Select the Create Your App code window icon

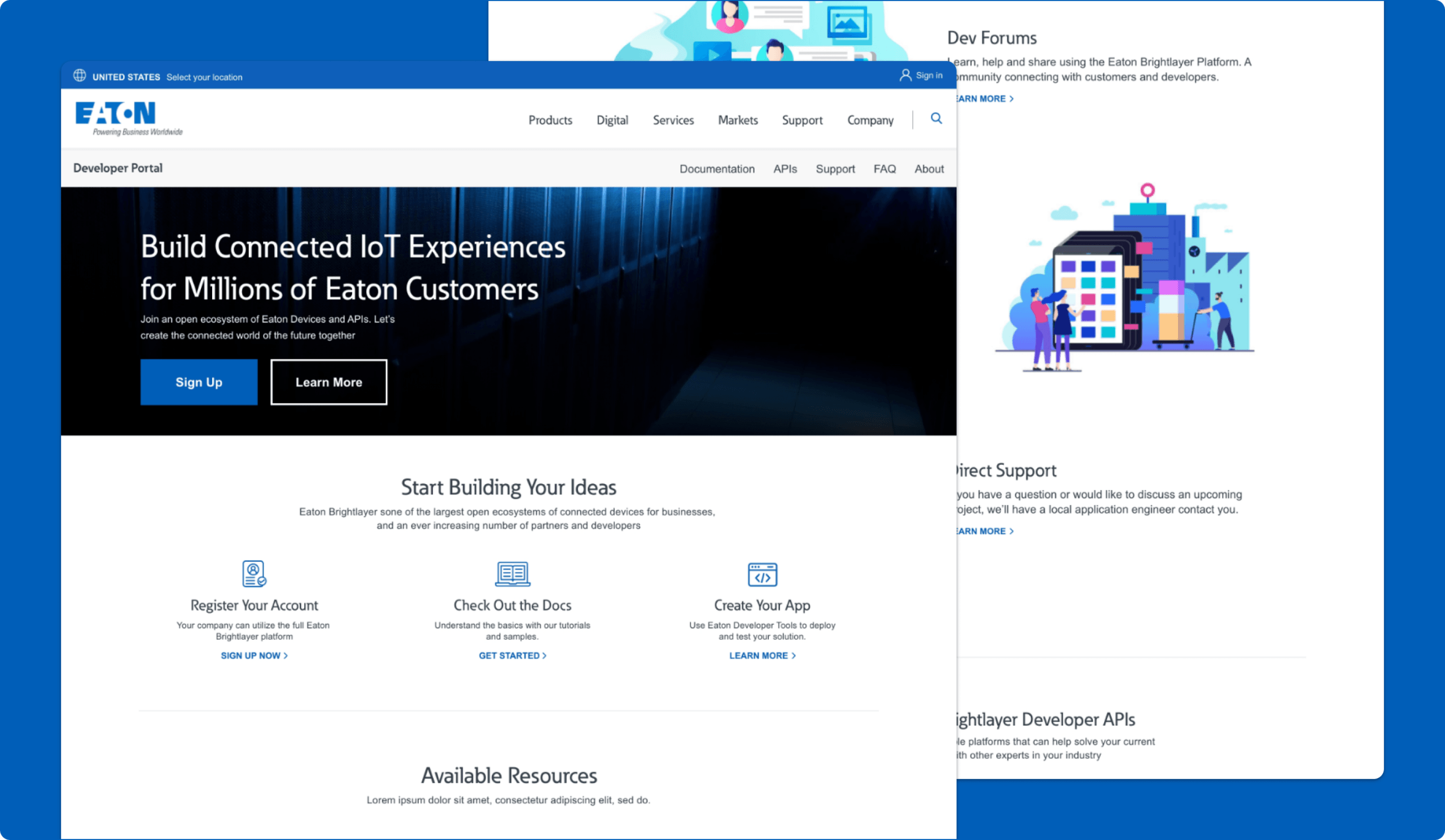[763, 575]
